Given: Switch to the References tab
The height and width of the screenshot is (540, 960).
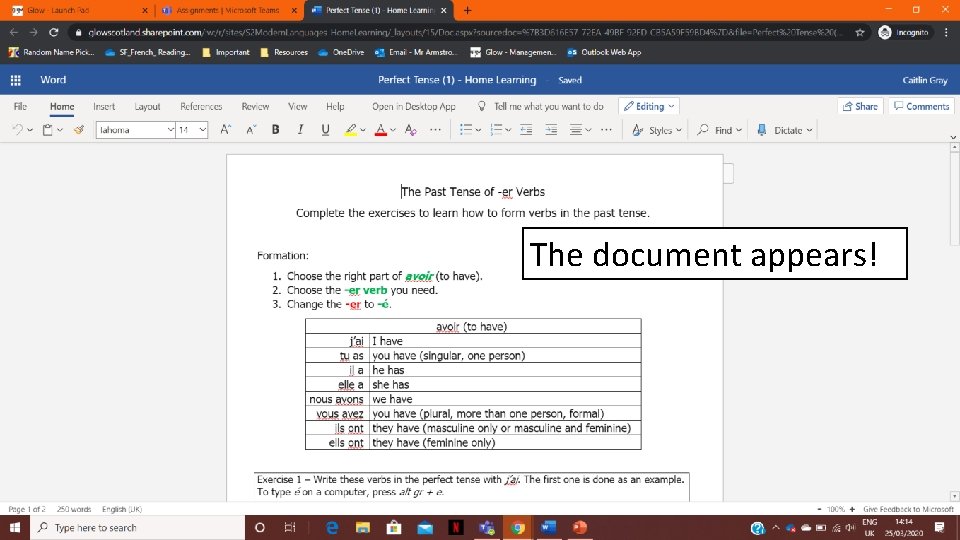Looking at the screenshot, I should coord(201,107).
